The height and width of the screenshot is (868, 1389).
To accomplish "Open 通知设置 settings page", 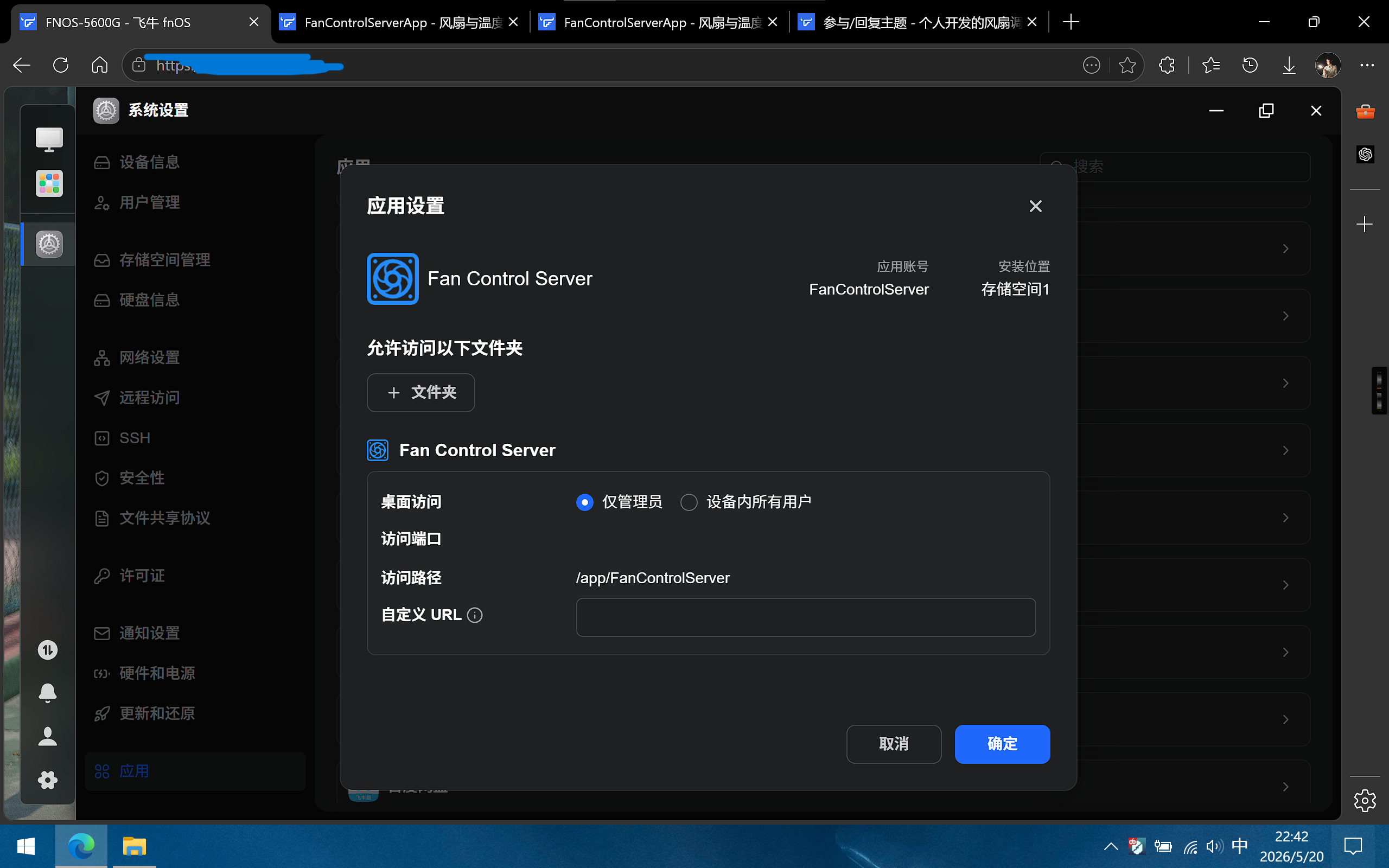I will 195,633.
